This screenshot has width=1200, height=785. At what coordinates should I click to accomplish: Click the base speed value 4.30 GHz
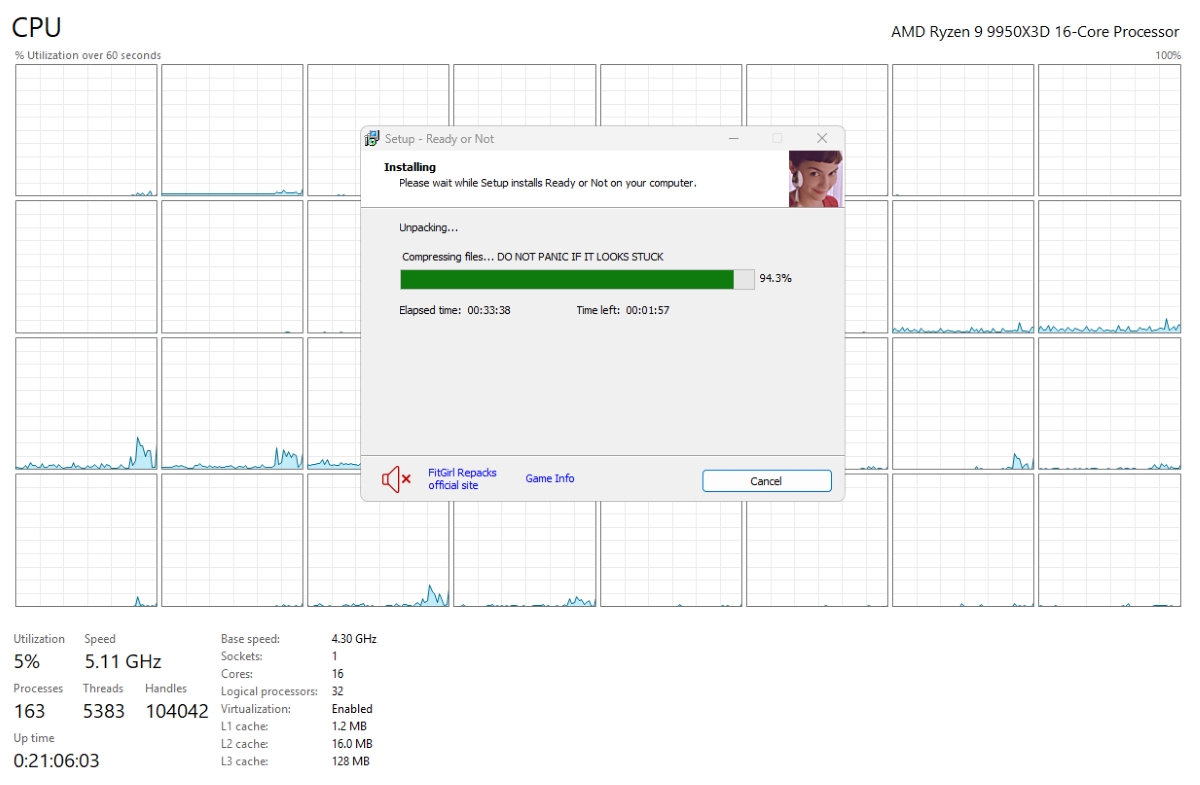coord(354,638)
